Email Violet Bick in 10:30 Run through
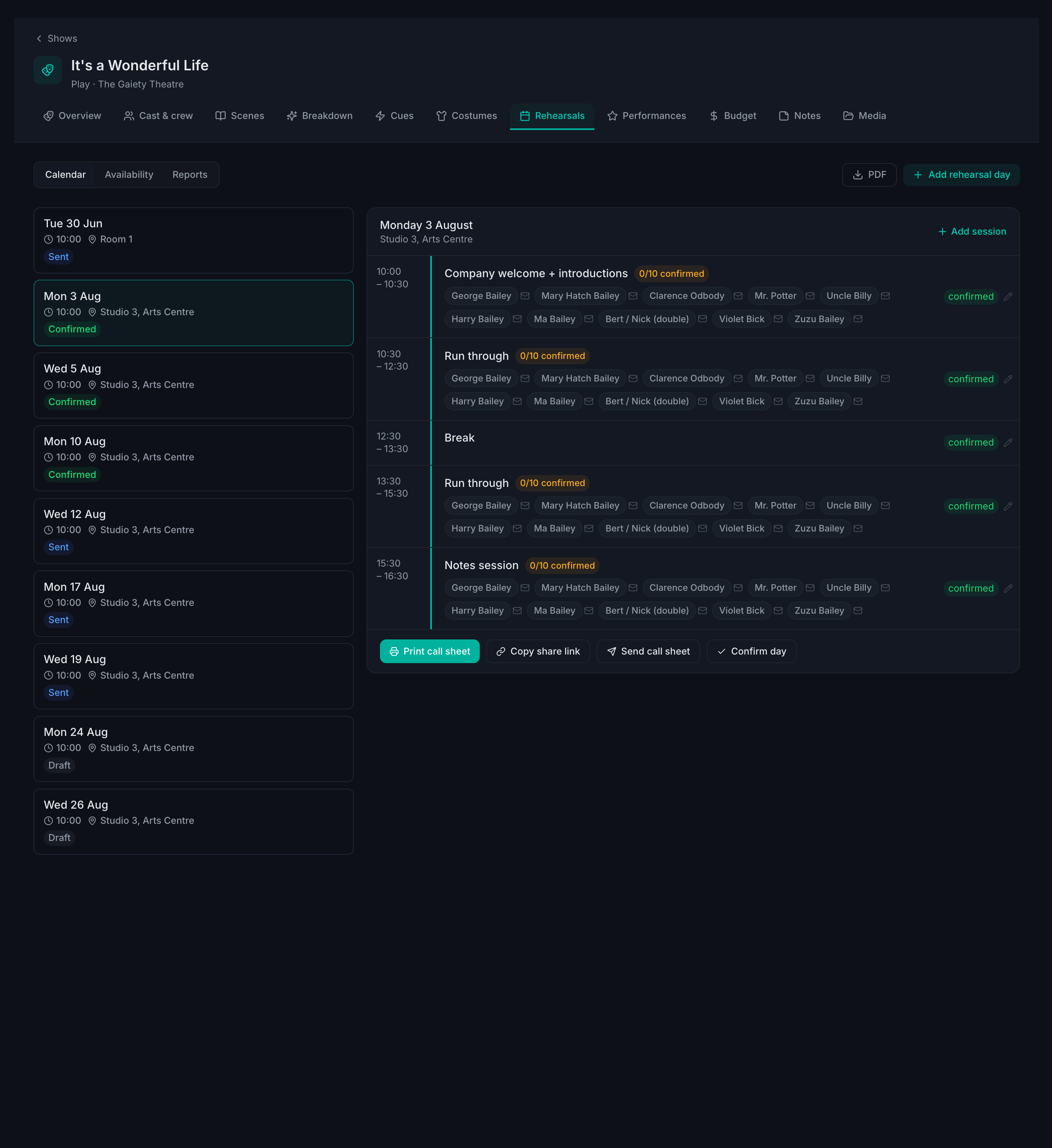This screenshot has height=1148, width=1052. click(778, 401)
